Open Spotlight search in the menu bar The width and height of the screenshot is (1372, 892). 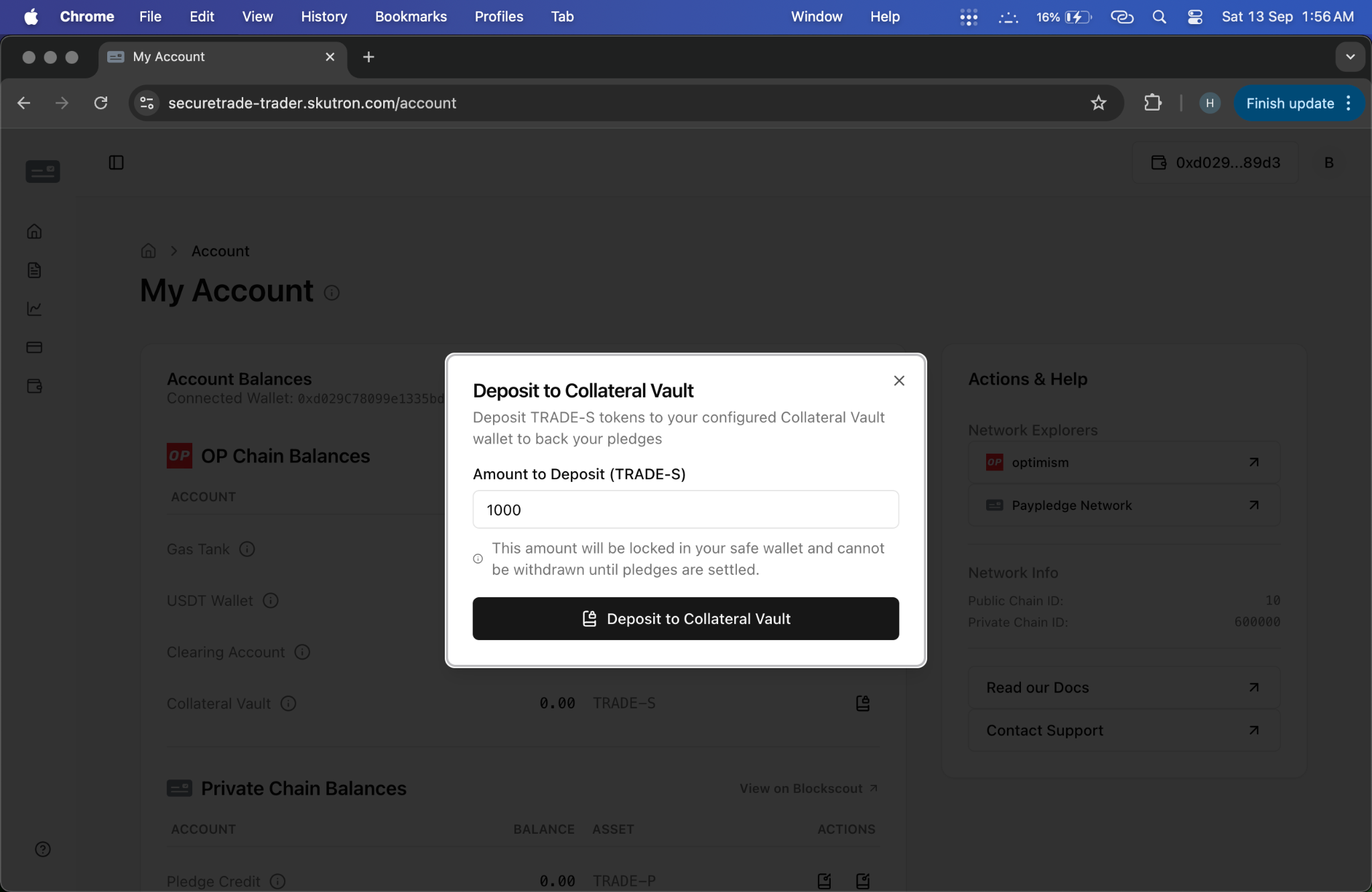1159,17
